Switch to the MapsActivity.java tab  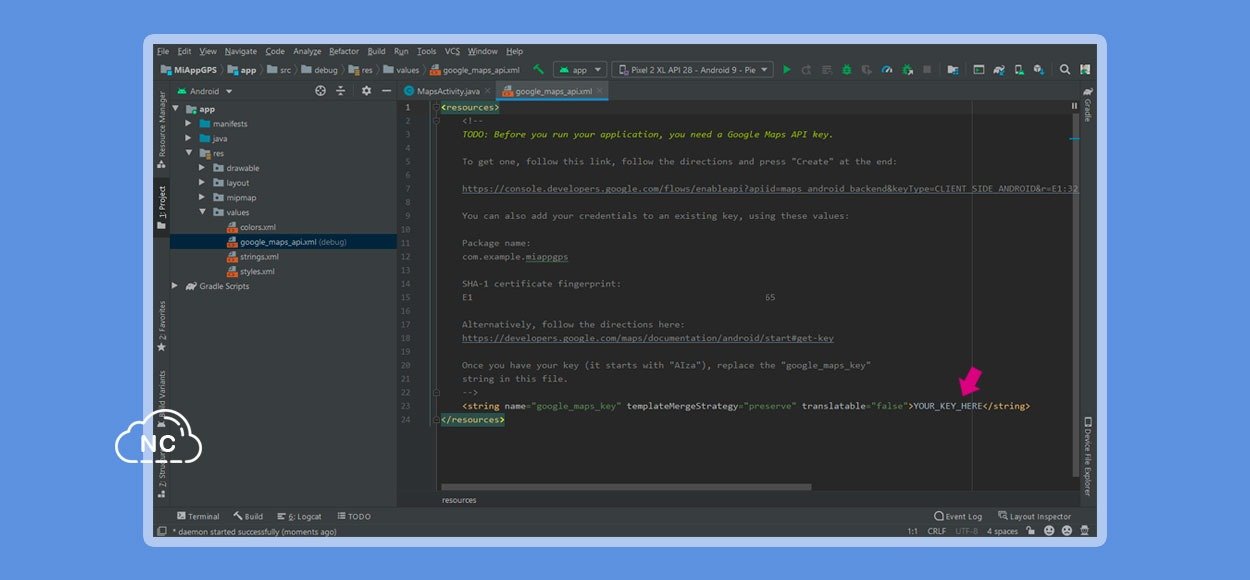coord(448,91)
